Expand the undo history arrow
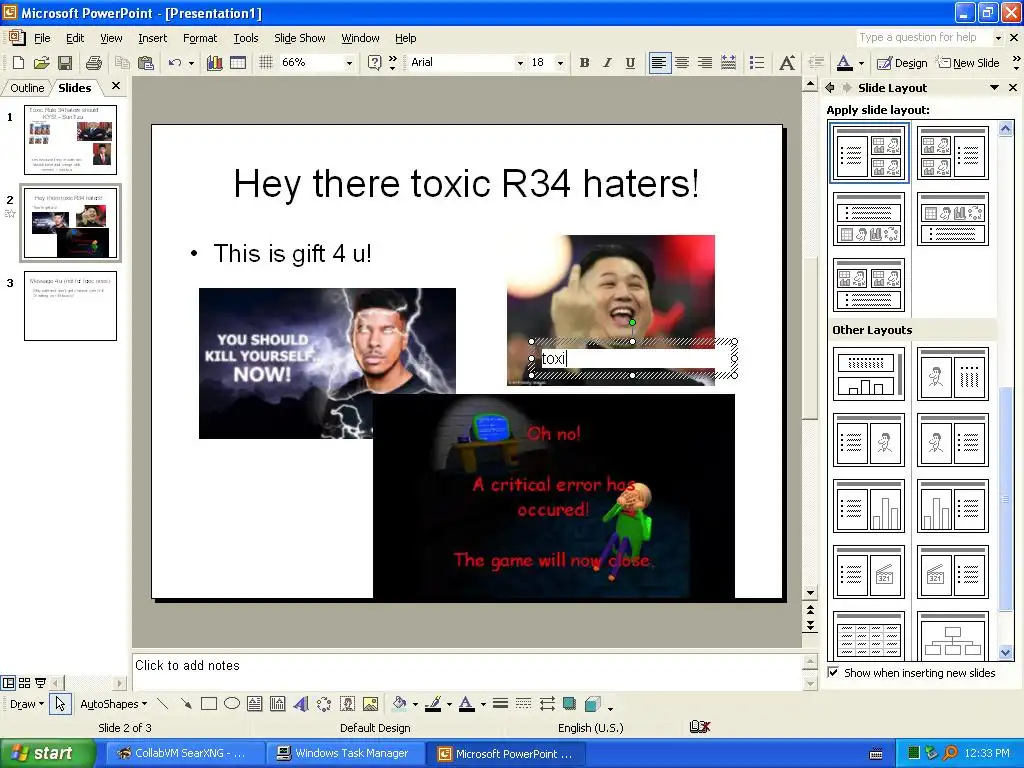This screenshot has height=768, width=1024. [191, 63]
